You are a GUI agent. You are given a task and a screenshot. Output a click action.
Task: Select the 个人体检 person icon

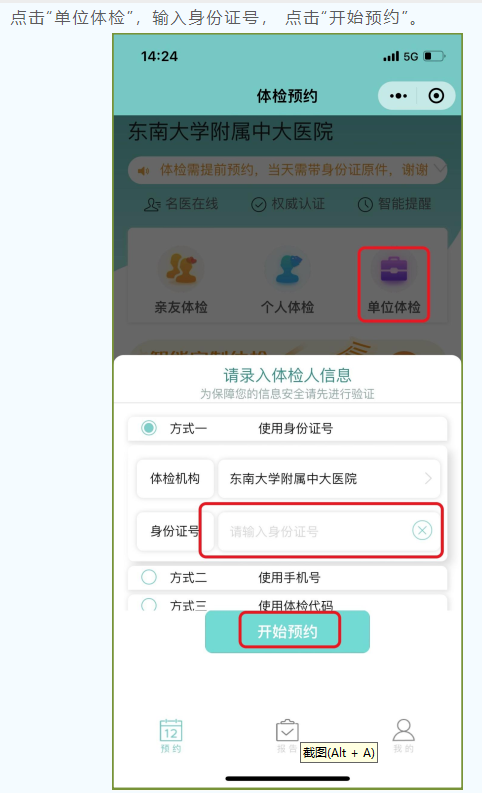point(288,269)
